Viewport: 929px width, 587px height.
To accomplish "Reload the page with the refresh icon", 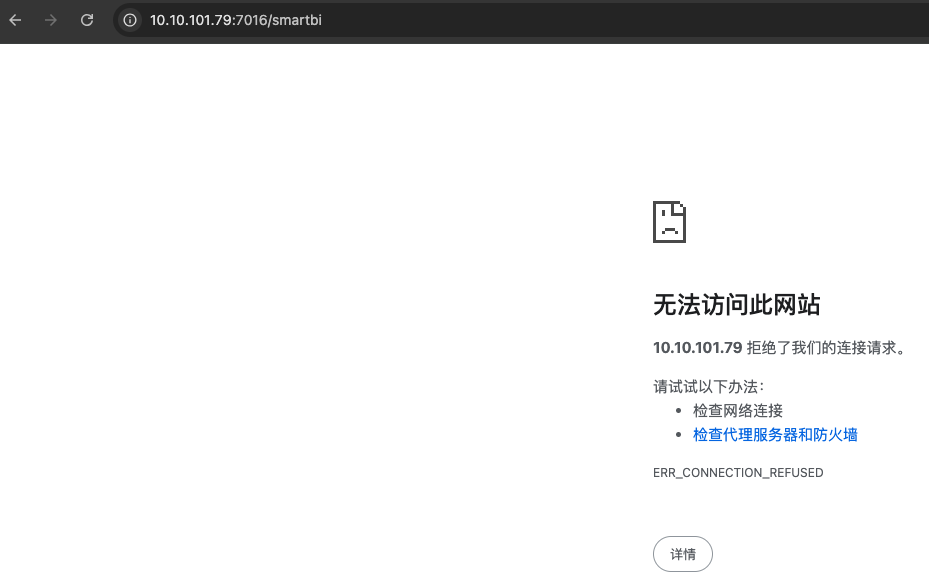I will tap(87, 20).
